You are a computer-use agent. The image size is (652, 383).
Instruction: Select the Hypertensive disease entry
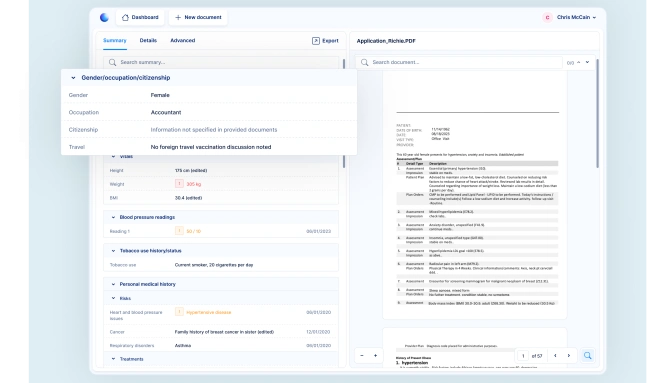pos(209,312)
